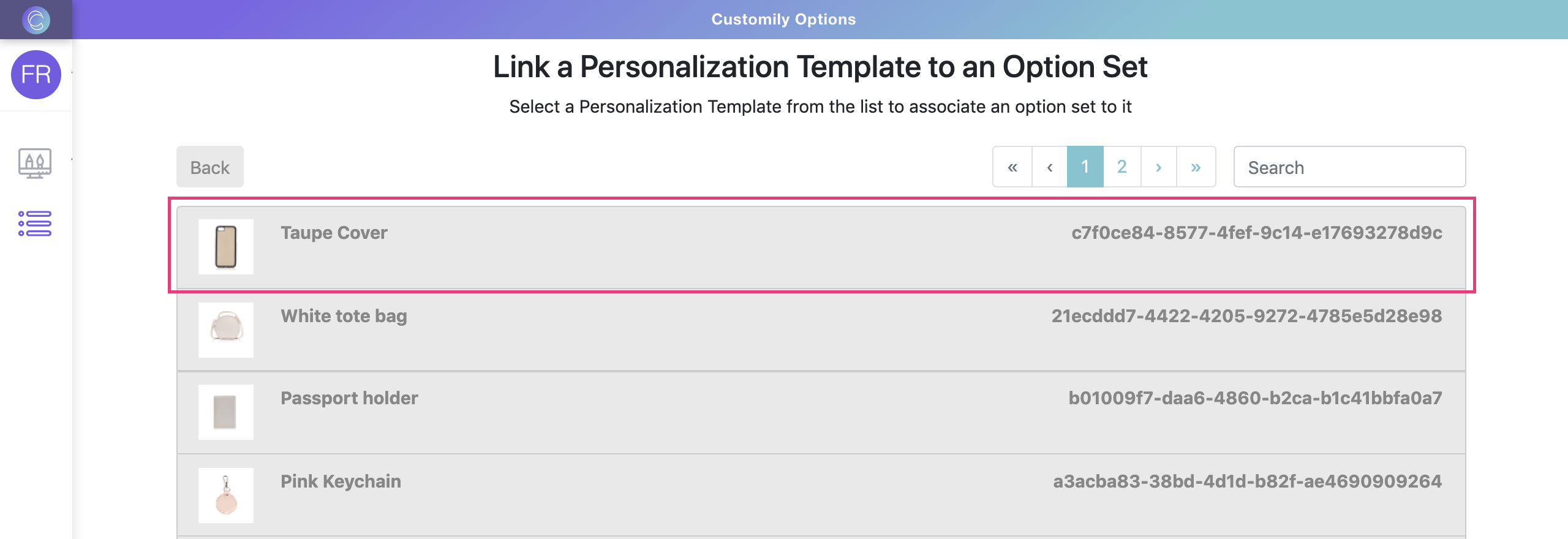
Task: Go to previous page arrow
Action: [1049, 167]
